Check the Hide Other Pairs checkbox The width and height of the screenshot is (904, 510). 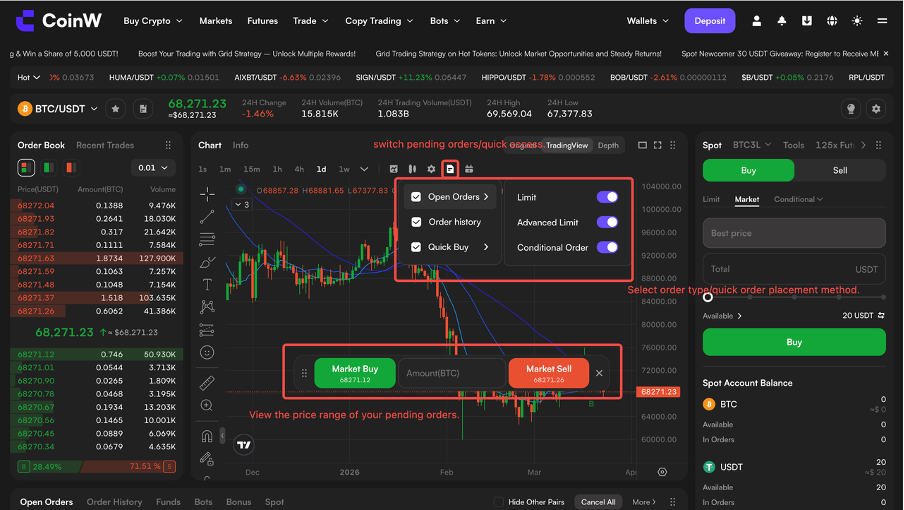click(498, 502)
